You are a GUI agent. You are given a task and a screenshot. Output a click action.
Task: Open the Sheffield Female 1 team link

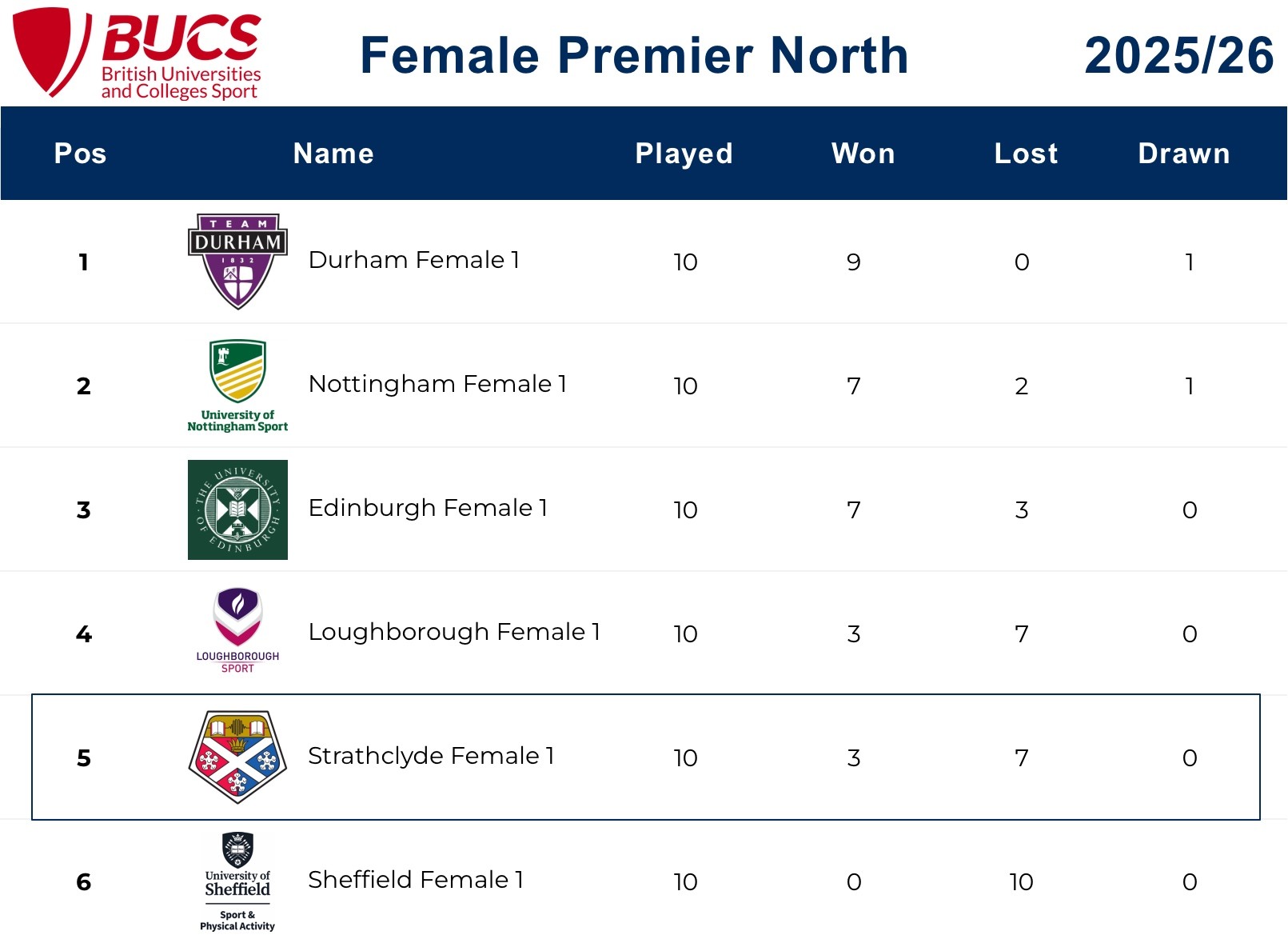pyautogui.click(x=416, y=880)
